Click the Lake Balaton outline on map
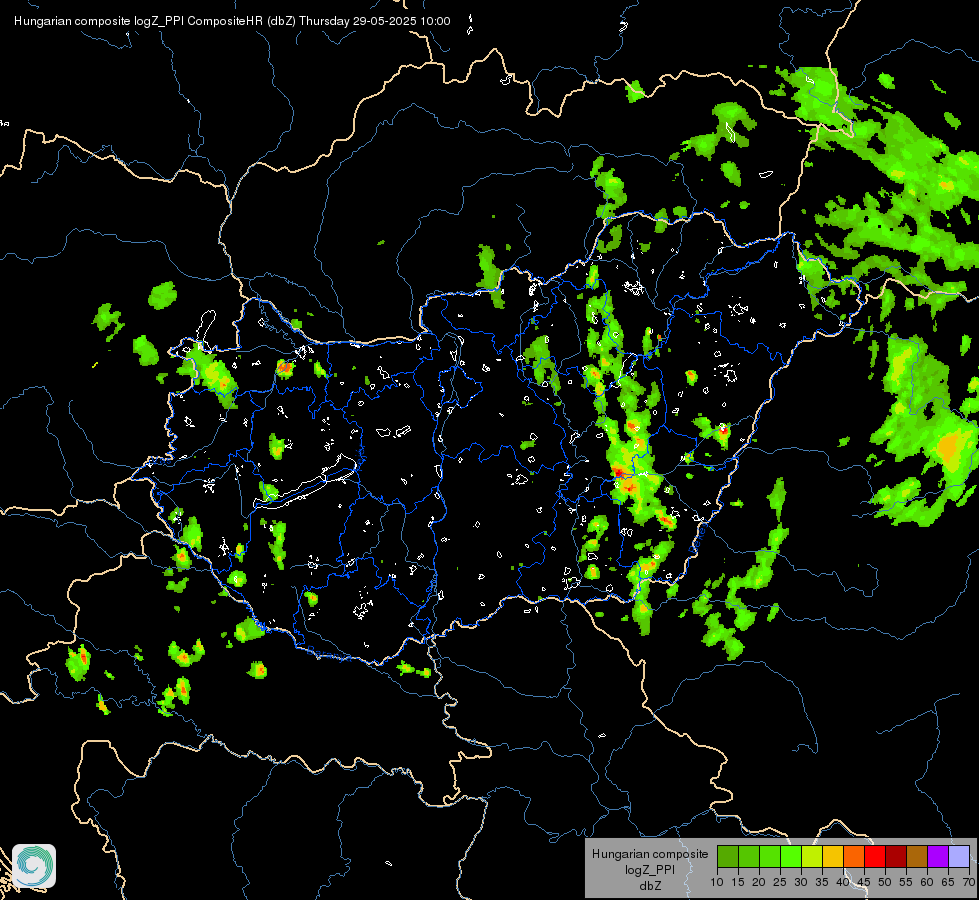The height and width of the screenshot is (900, 979). (x=306, y=483)
